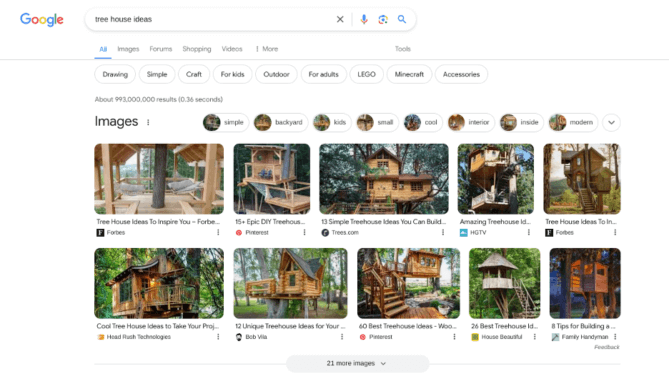669x379 pixels.
Task: Select the inside image filter
Action: [x=521, y=122]
